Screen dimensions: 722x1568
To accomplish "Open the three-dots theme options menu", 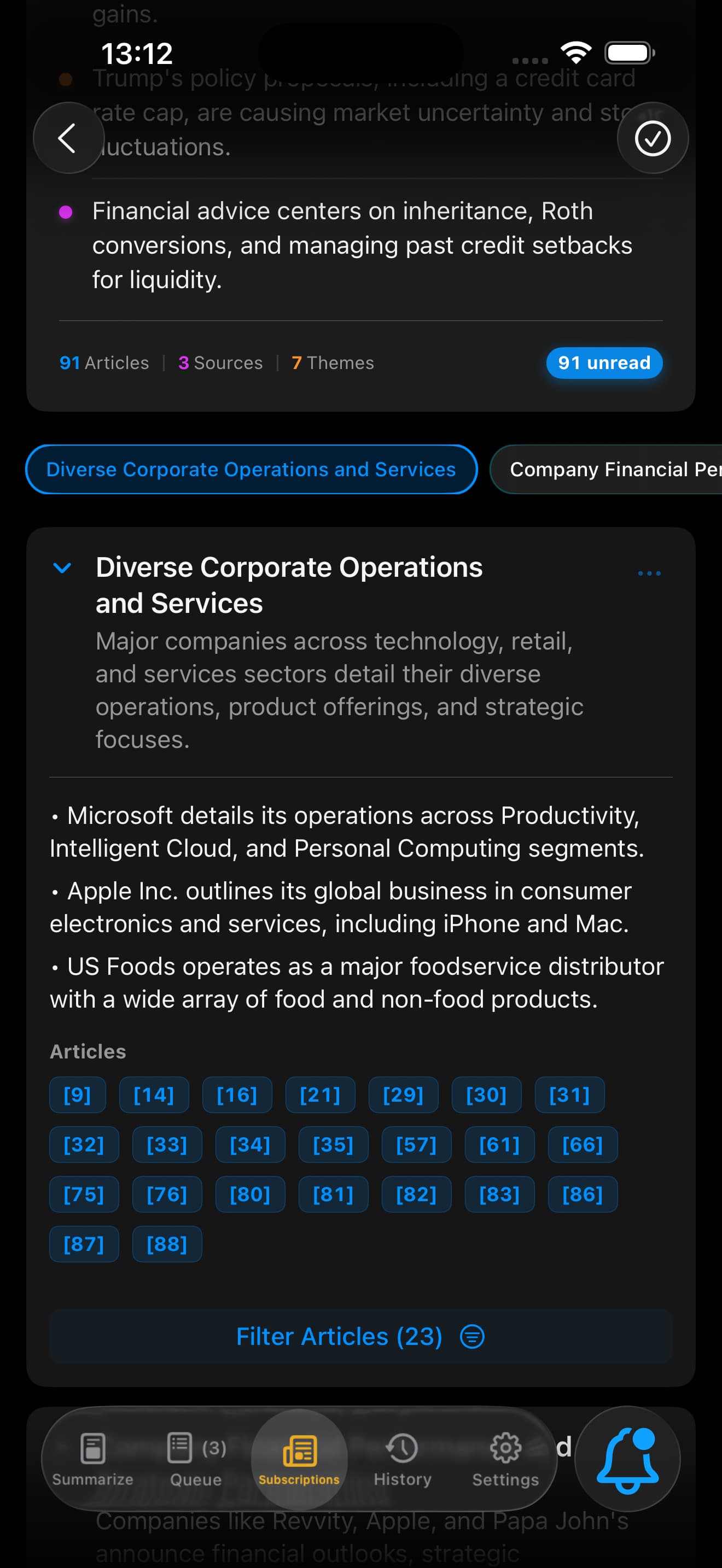I will tap(649, 574).
